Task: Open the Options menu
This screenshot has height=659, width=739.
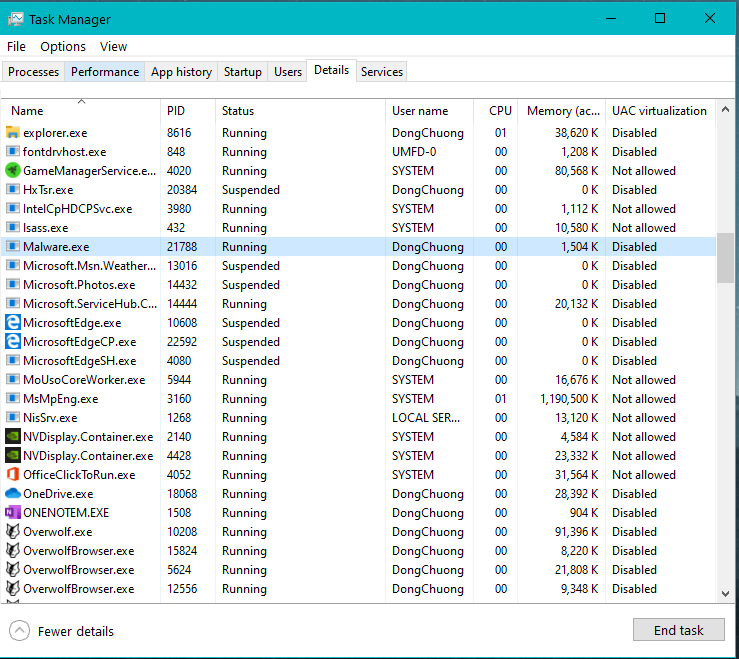Action: 63,47
